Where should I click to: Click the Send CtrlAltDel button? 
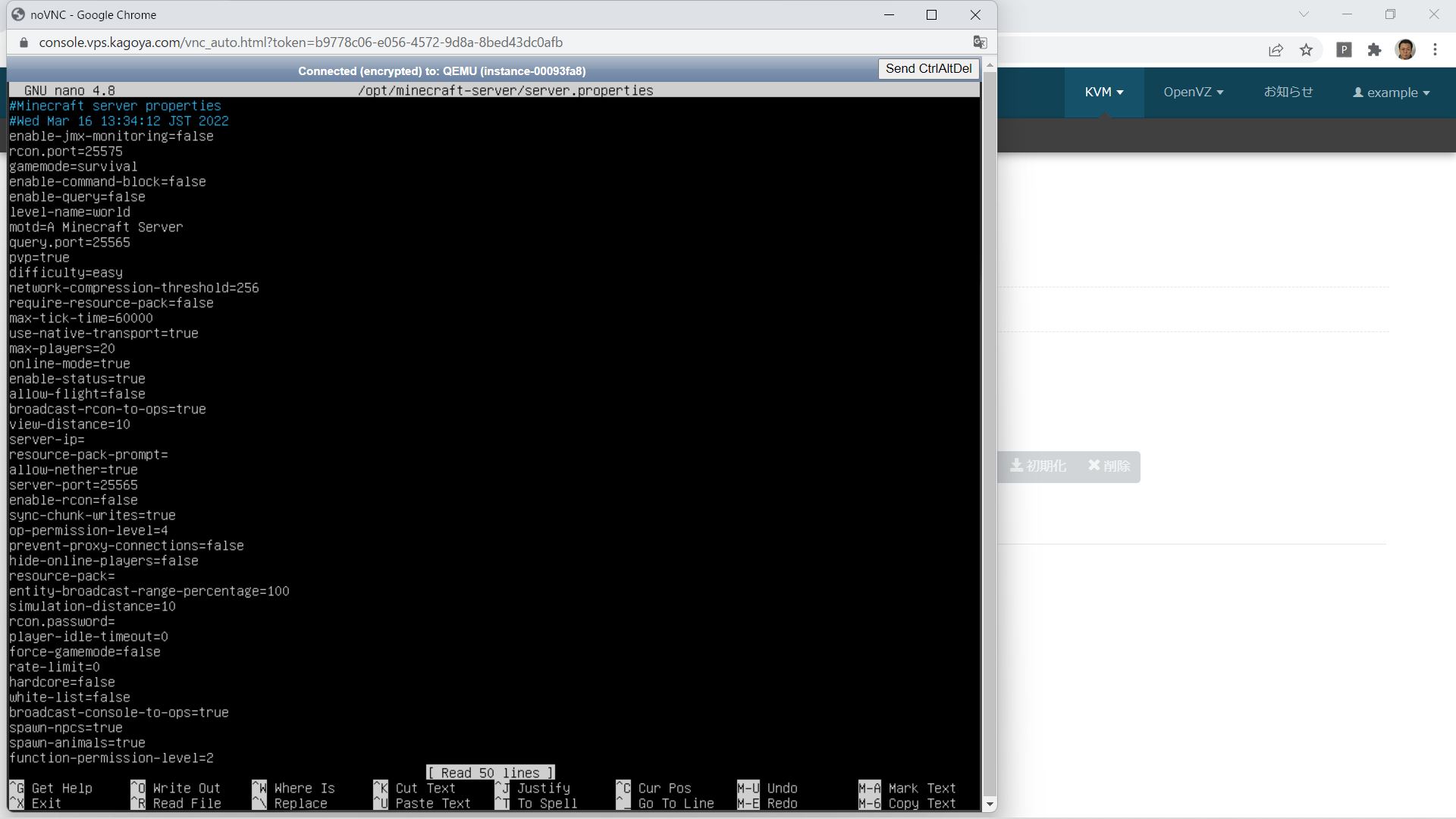point(928,69)
